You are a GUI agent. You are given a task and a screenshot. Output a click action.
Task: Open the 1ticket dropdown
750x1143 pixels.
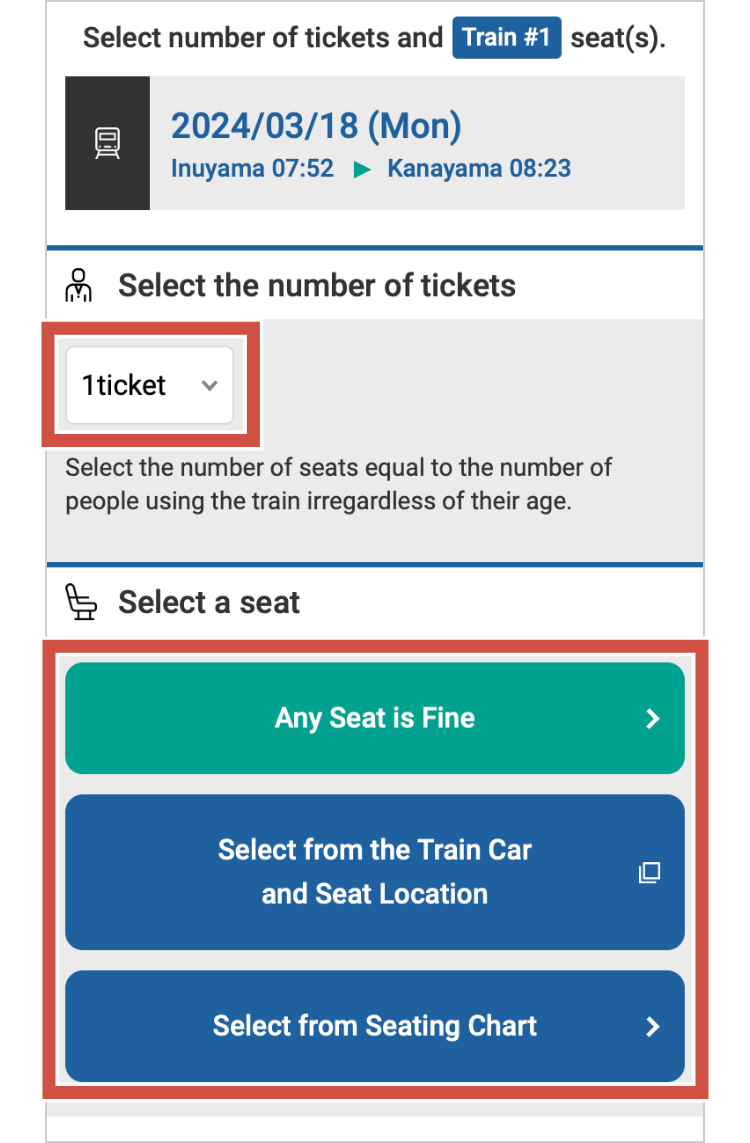click(149, 386)
